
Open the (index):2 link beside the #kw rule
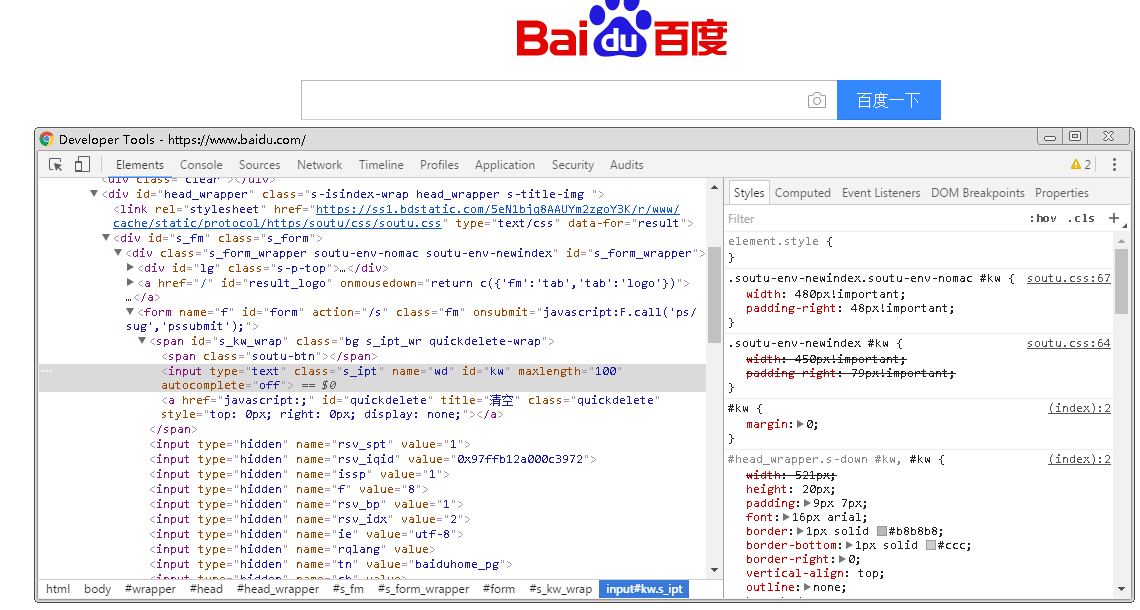tap(1080, 409)
